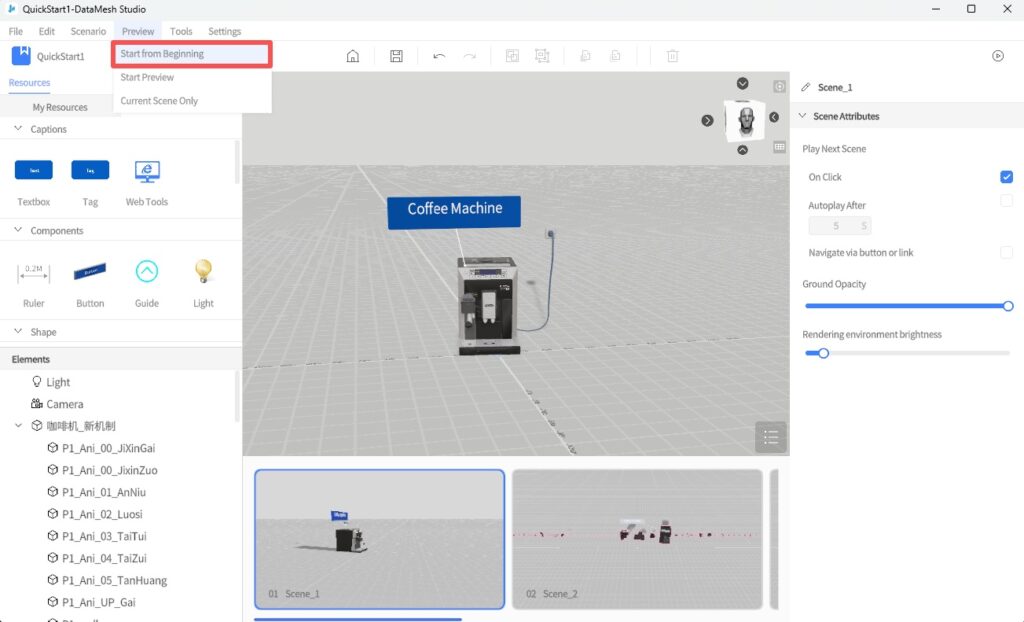Choose the Light bulb component
The height and width of the screenshot is (622, 1024).
point(203,272)
